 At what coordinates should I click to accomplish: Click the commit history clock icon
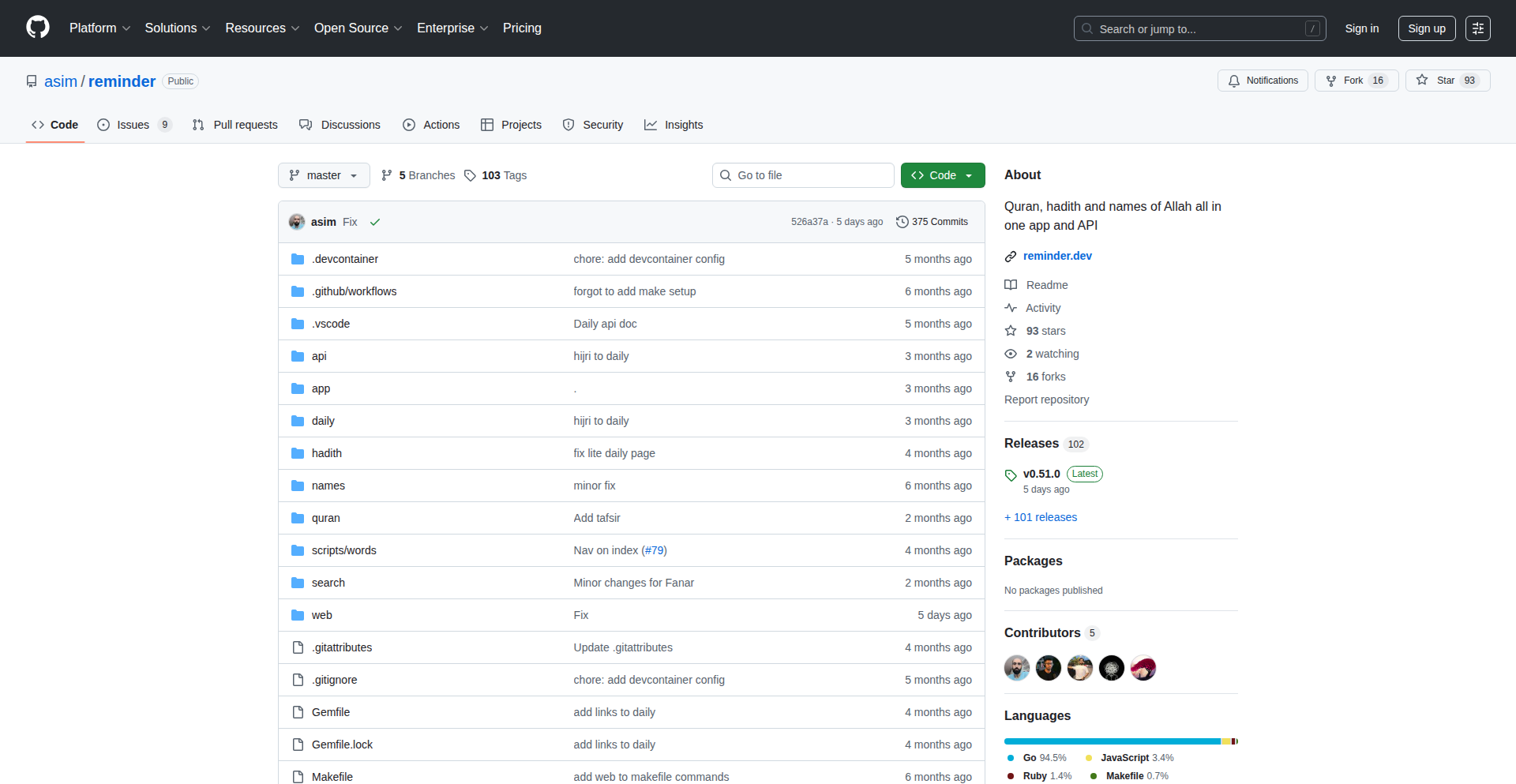pos(902,222)
